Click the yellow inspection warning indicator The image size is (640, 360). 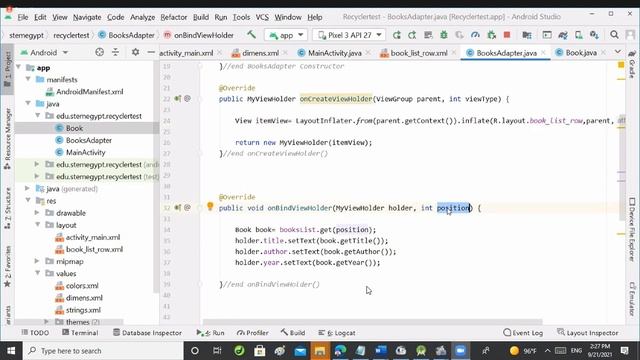pyautogui.click(x=621, y=64)
